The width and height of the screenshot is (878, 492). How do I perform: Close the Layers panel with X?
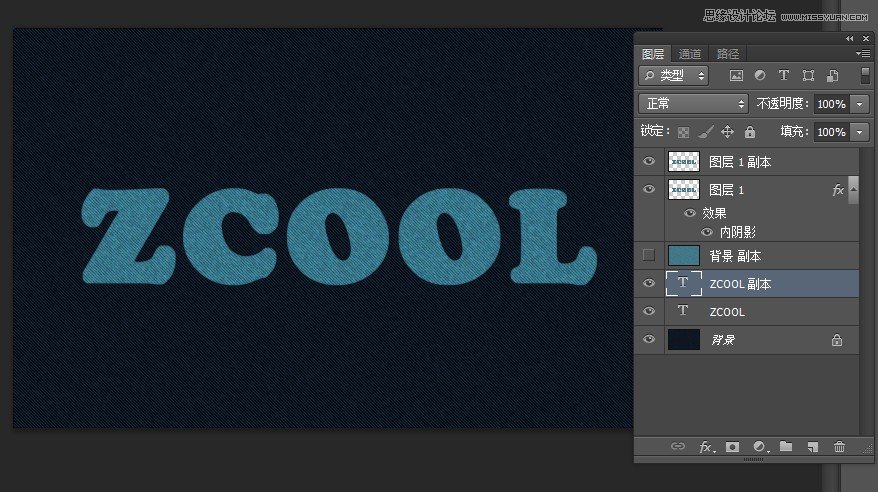[866, 39]
